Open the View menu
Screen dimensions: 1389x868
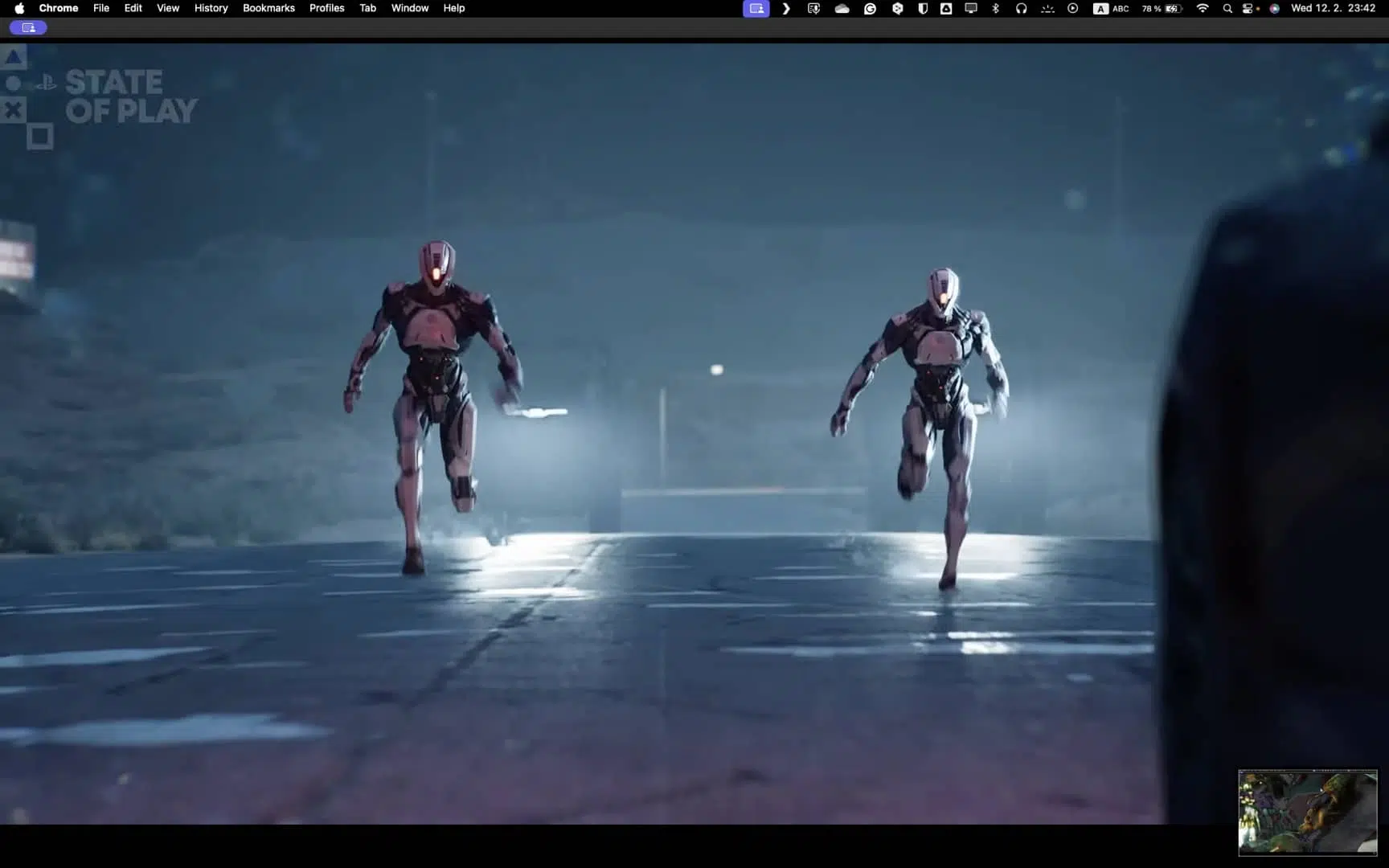point(168,8)
